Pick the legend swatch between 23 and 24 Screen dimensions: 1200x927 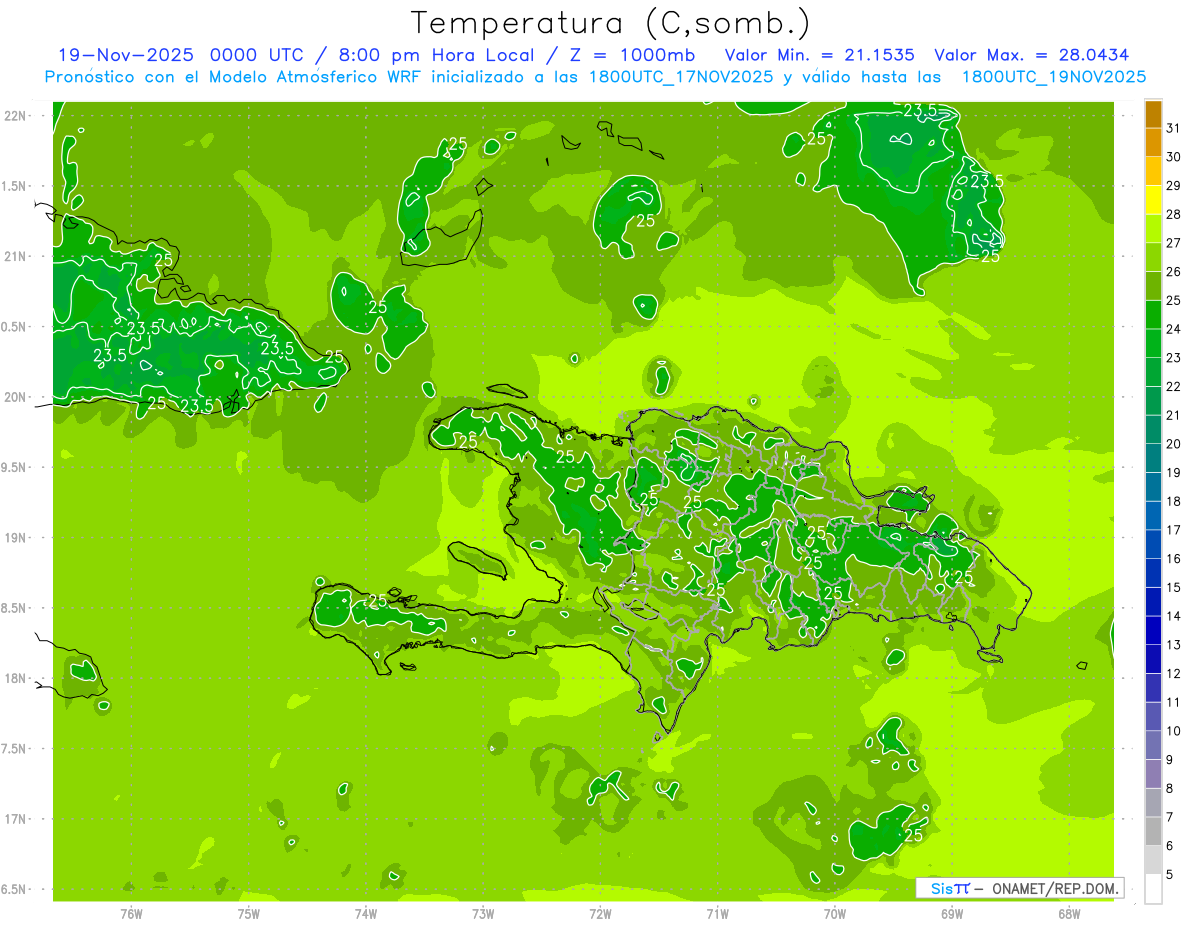click(x=1153, y=343)
